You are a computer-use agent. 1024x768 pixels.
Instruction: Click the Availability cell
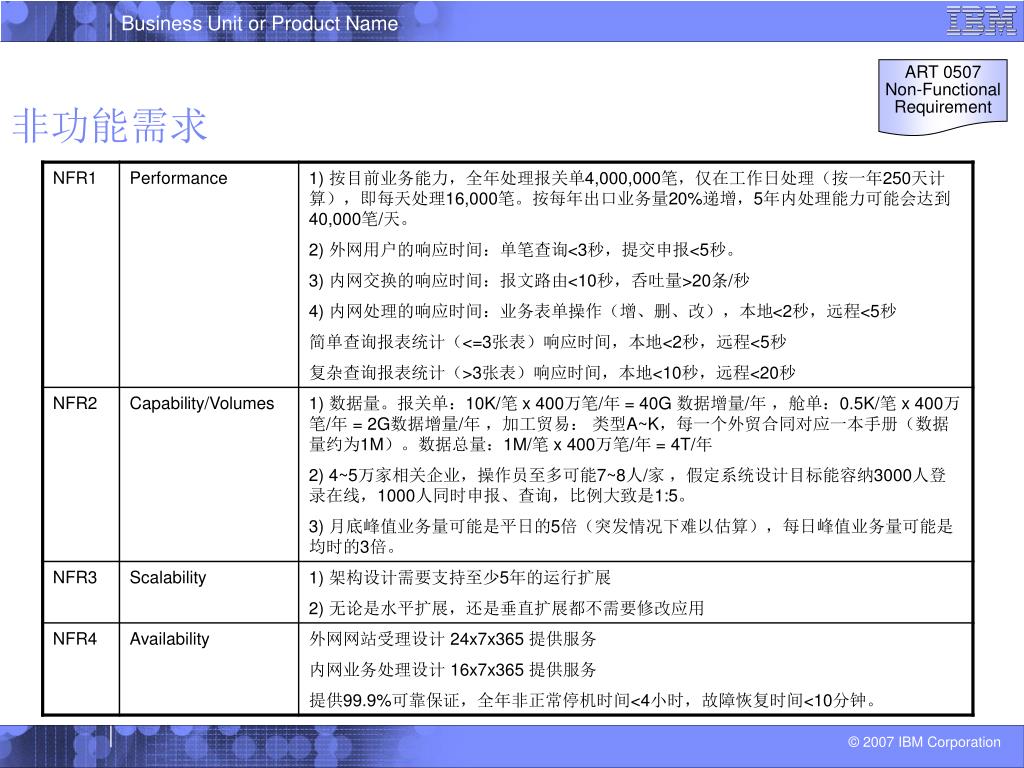[209, 669]
